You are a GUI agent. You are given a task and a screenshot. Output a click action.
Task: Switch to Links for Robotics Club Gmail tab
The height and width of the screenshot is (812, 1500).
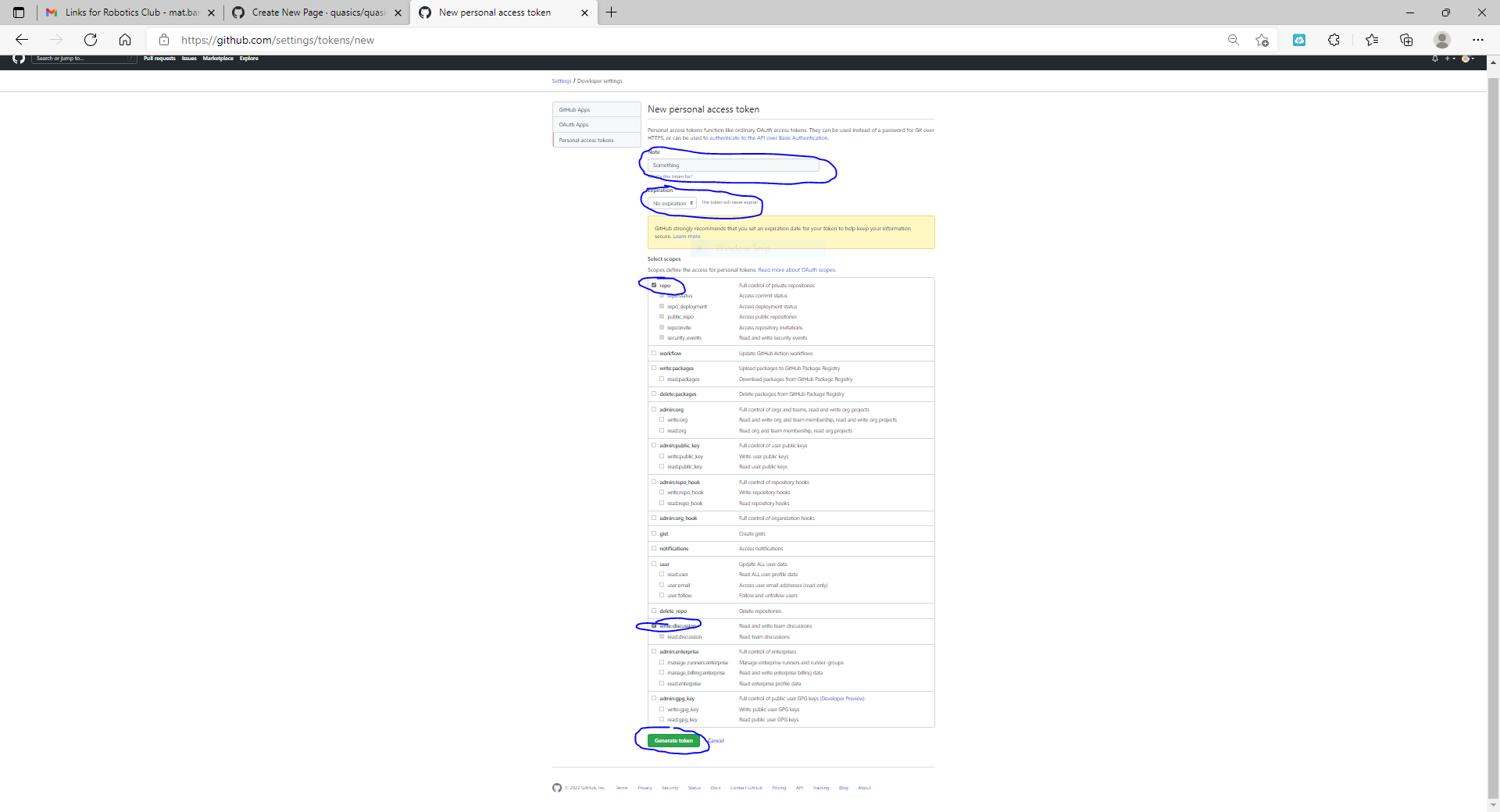pyautogui.click(x=130, y=12)
